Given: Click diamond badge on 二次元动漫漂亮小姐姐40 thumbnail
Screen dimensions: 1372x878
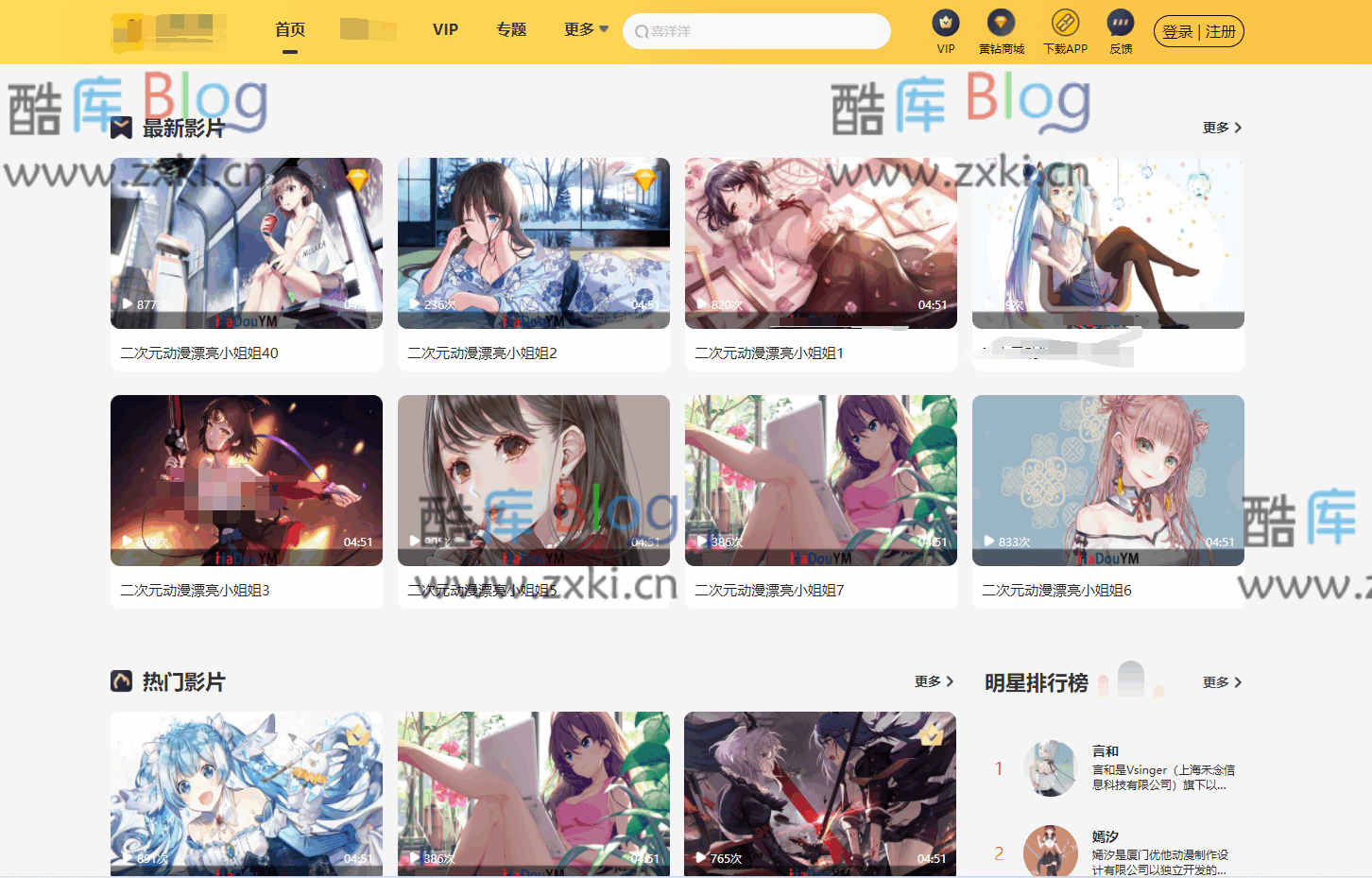Looking at the screenshot, I should tap(358, 179).
